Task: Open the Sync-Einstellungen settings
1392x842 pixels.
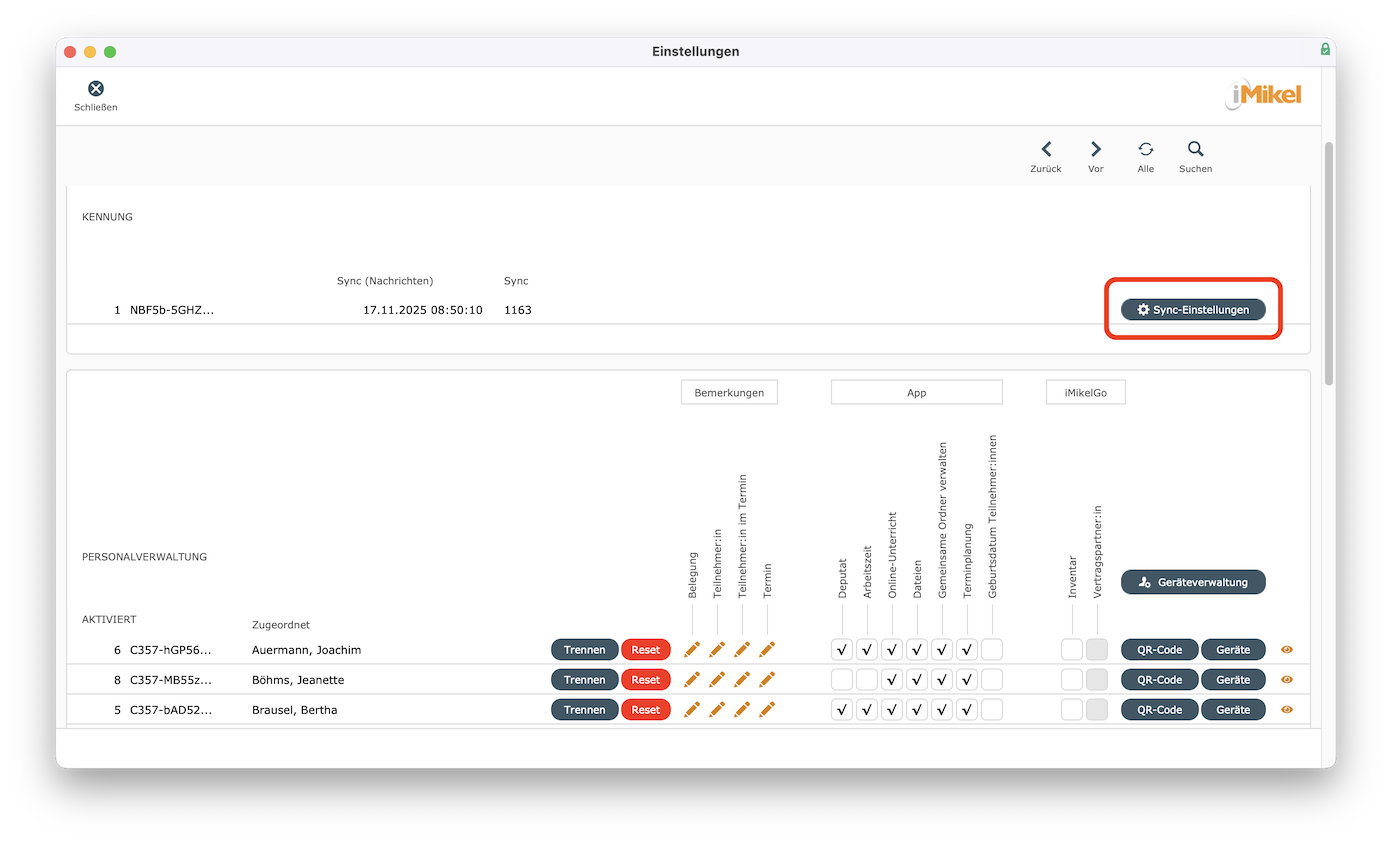Action: click(1192, 309)
